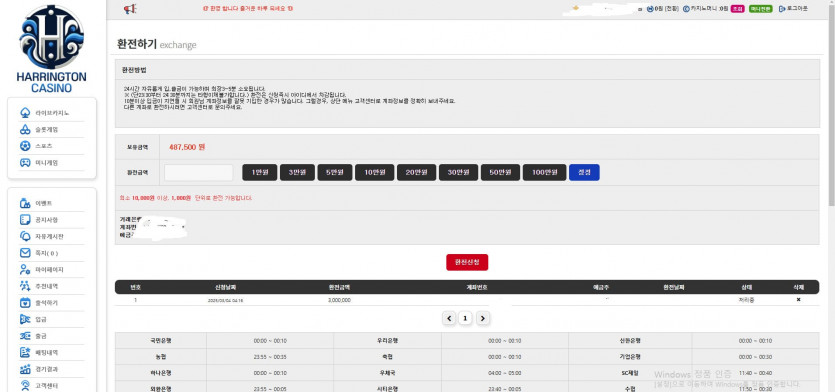Go to the next page arrow
Viewport: 835px width, 392px height.
[482, 318]
